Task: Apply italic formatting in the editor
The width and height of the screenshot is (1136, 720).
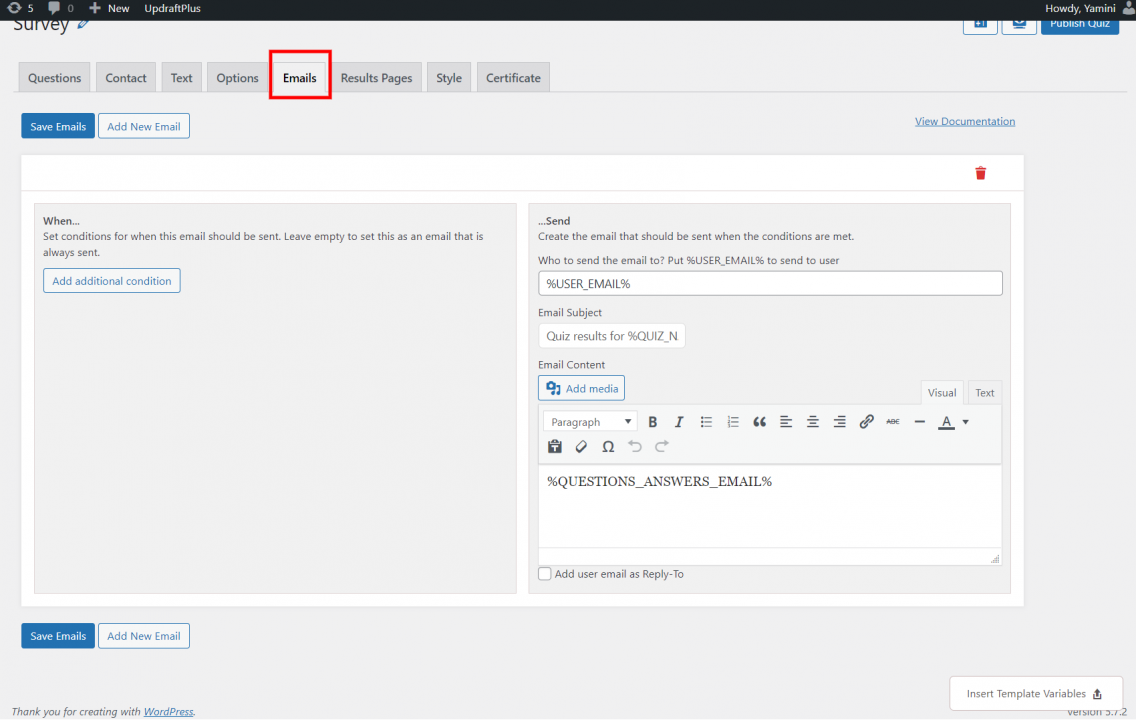Action: (679, 422)
